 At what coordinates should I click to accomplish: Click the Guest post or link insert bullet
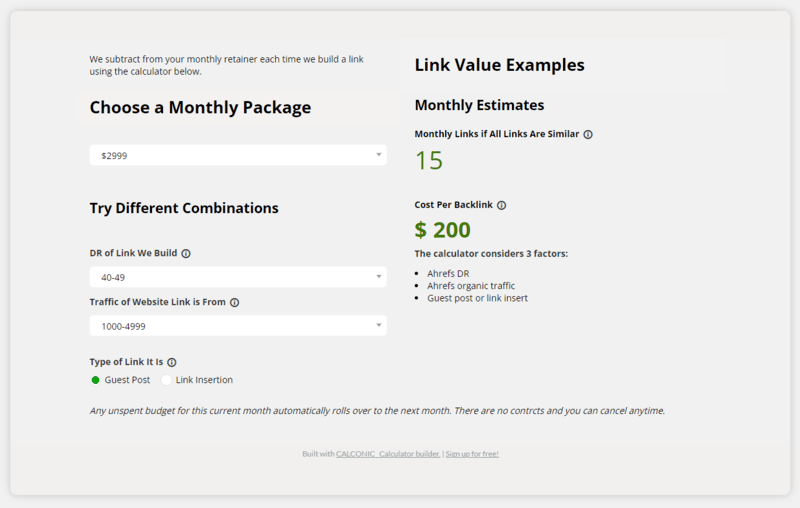(x=477, y=298)
